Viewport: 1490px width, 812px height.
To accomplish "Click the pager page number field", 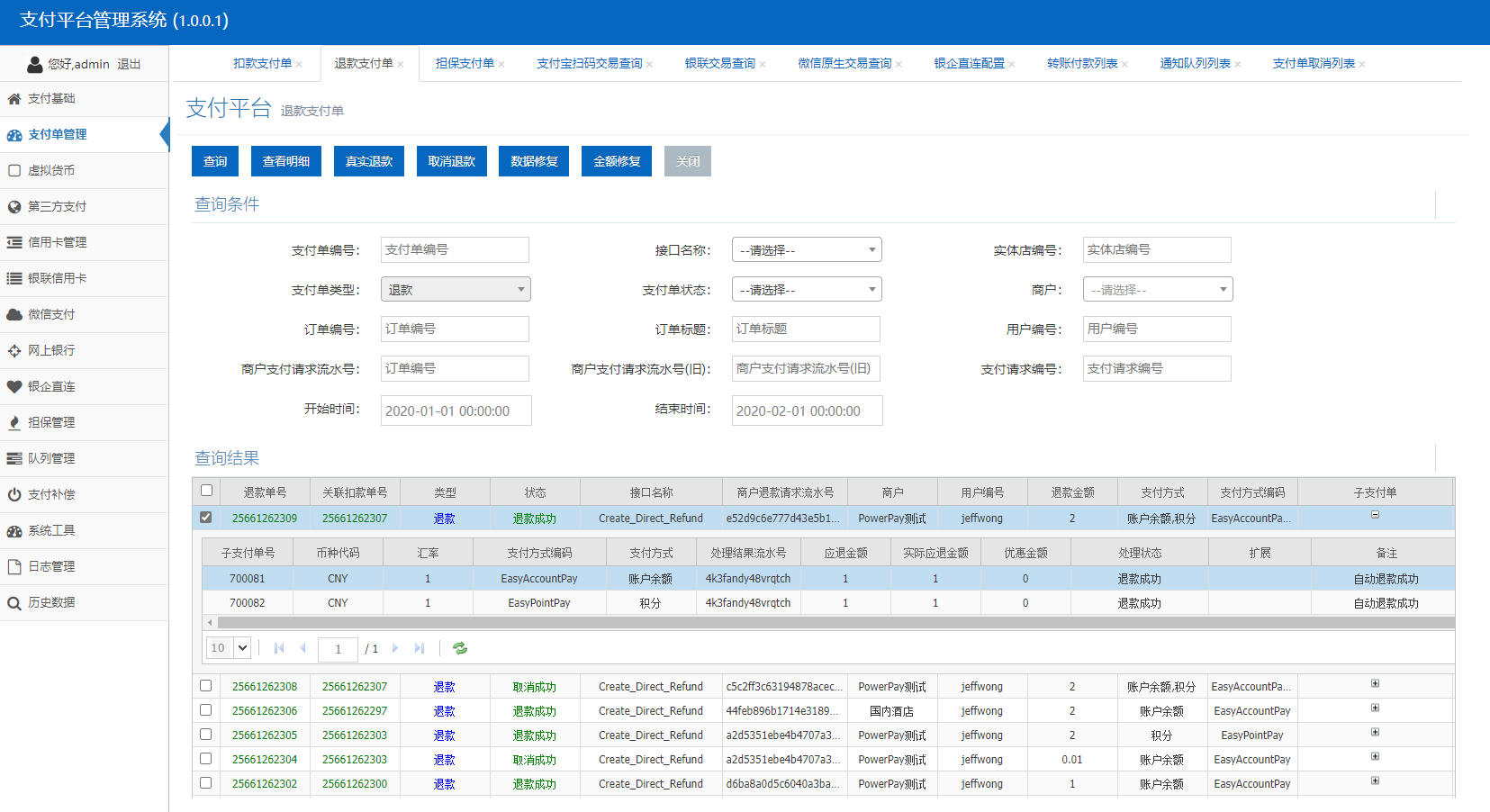I will 339,648.
